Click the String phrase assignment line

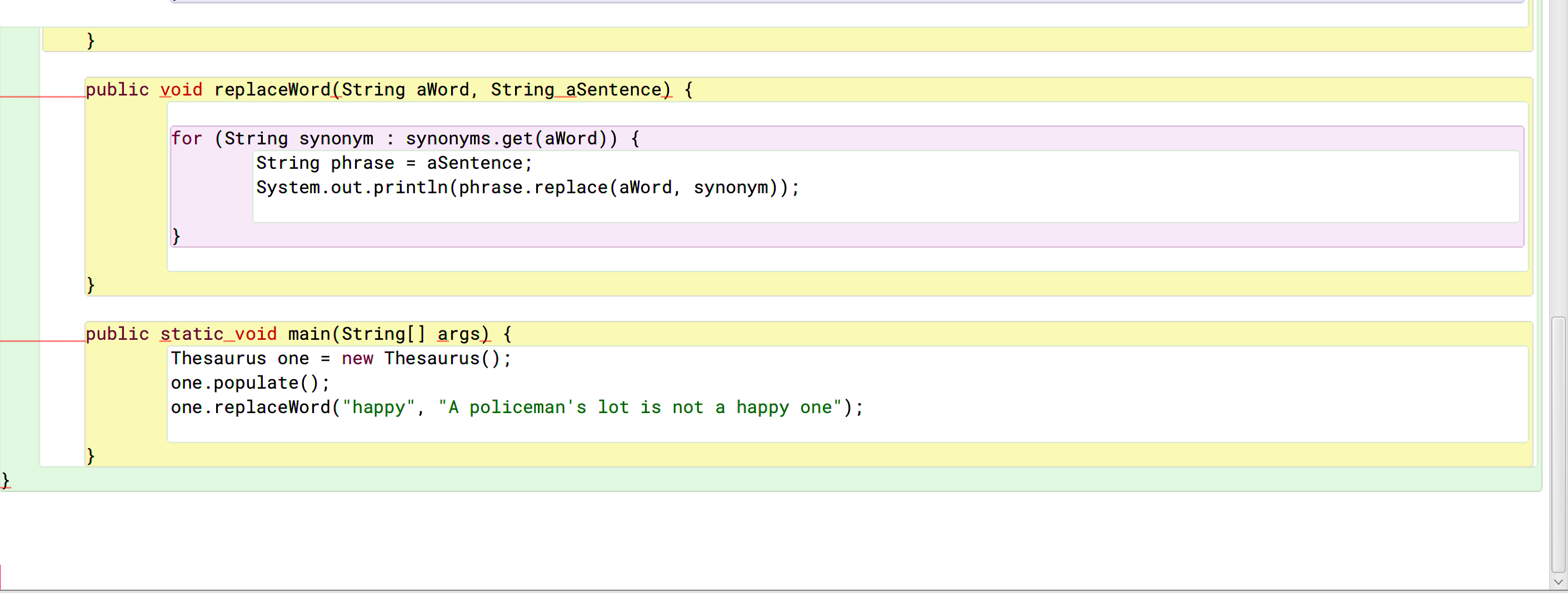(393, 162)
